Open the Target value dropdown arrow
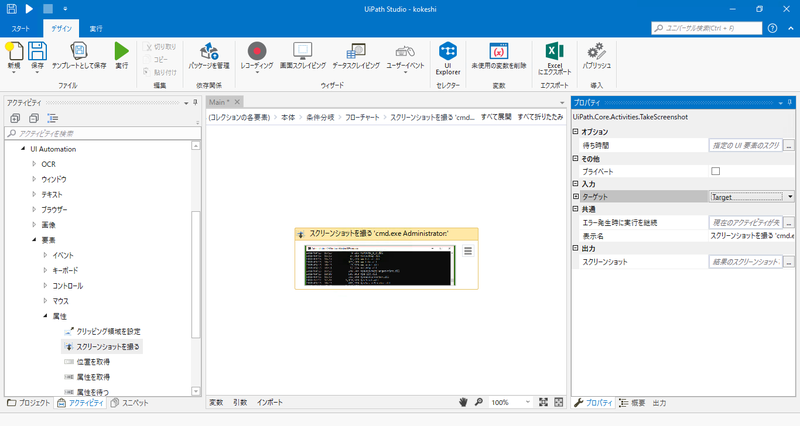The image size is (800, 426). [790, 196]
